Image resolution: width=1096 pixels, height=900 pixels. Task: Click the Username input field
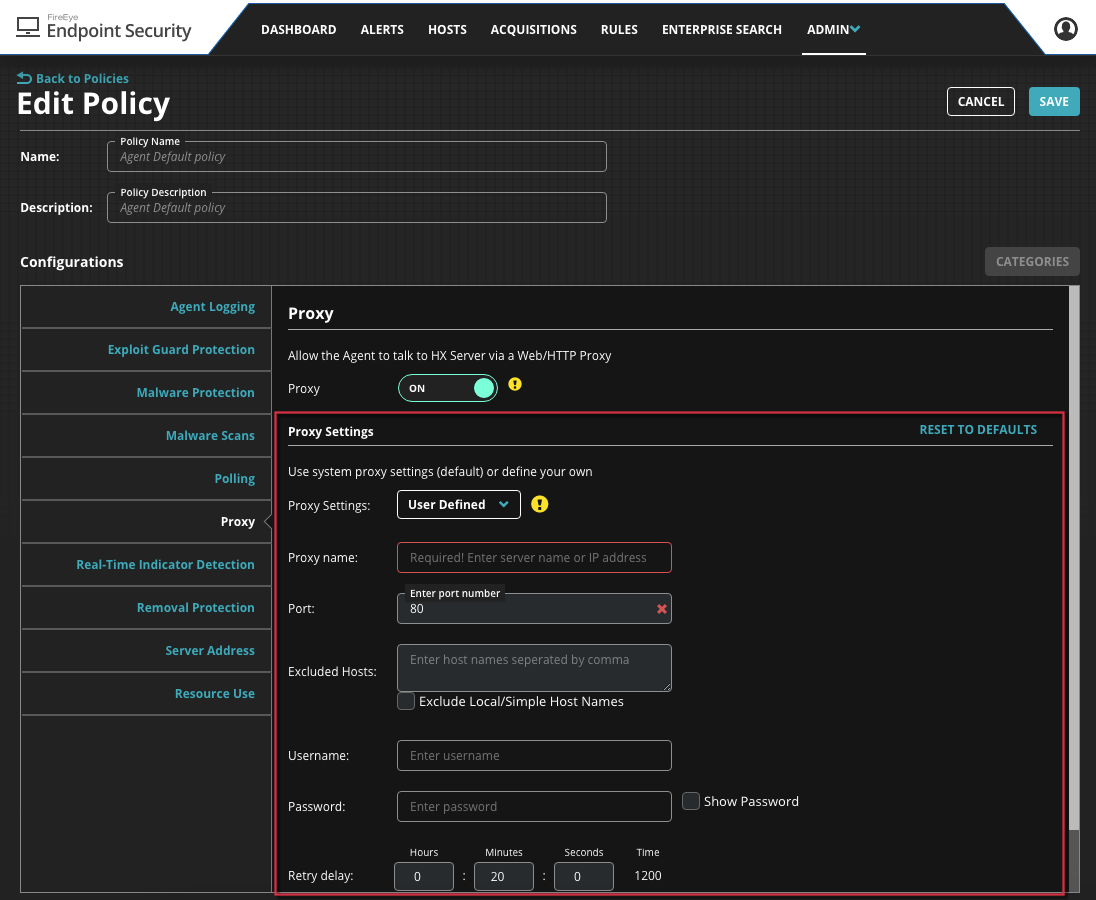click(534, 755)
